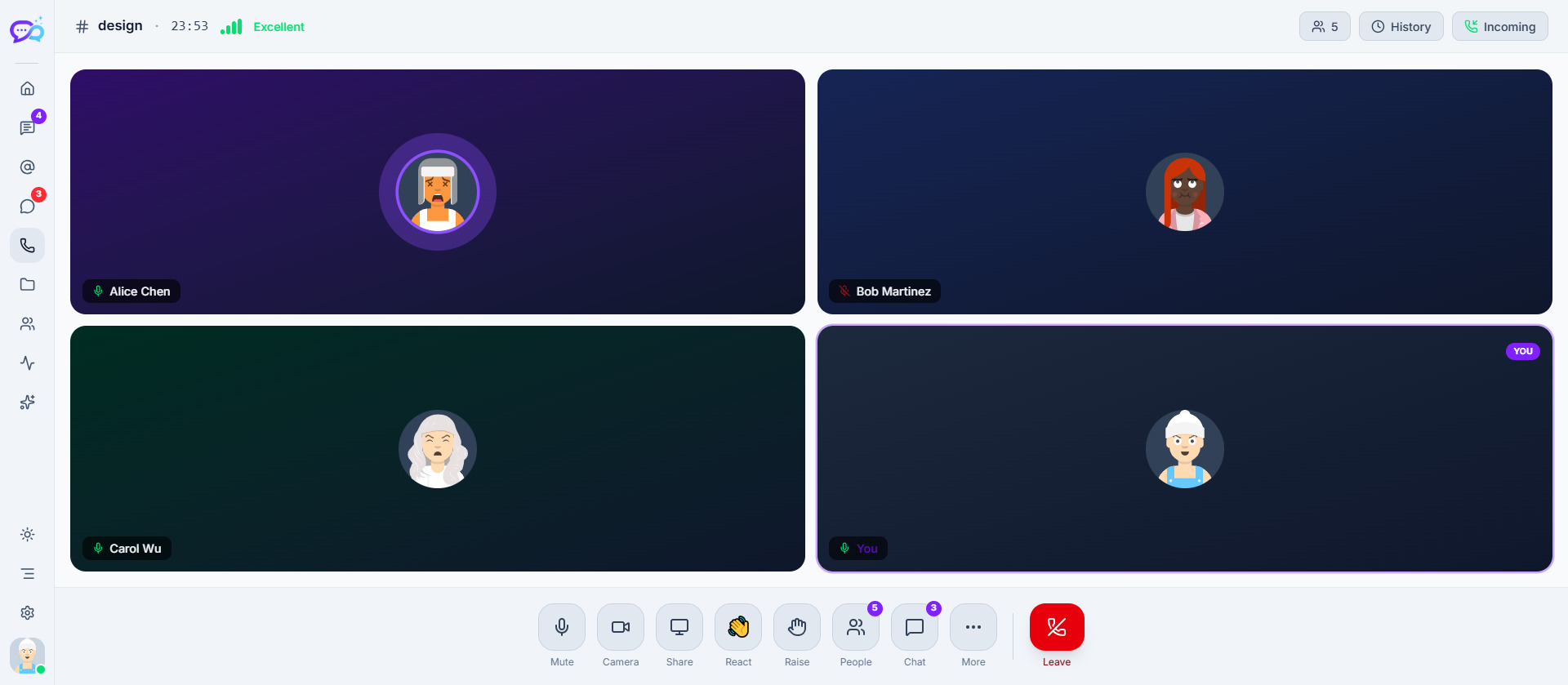Open the AI sparkles icon
1568x685 pixels.
[x=27, y=402]
